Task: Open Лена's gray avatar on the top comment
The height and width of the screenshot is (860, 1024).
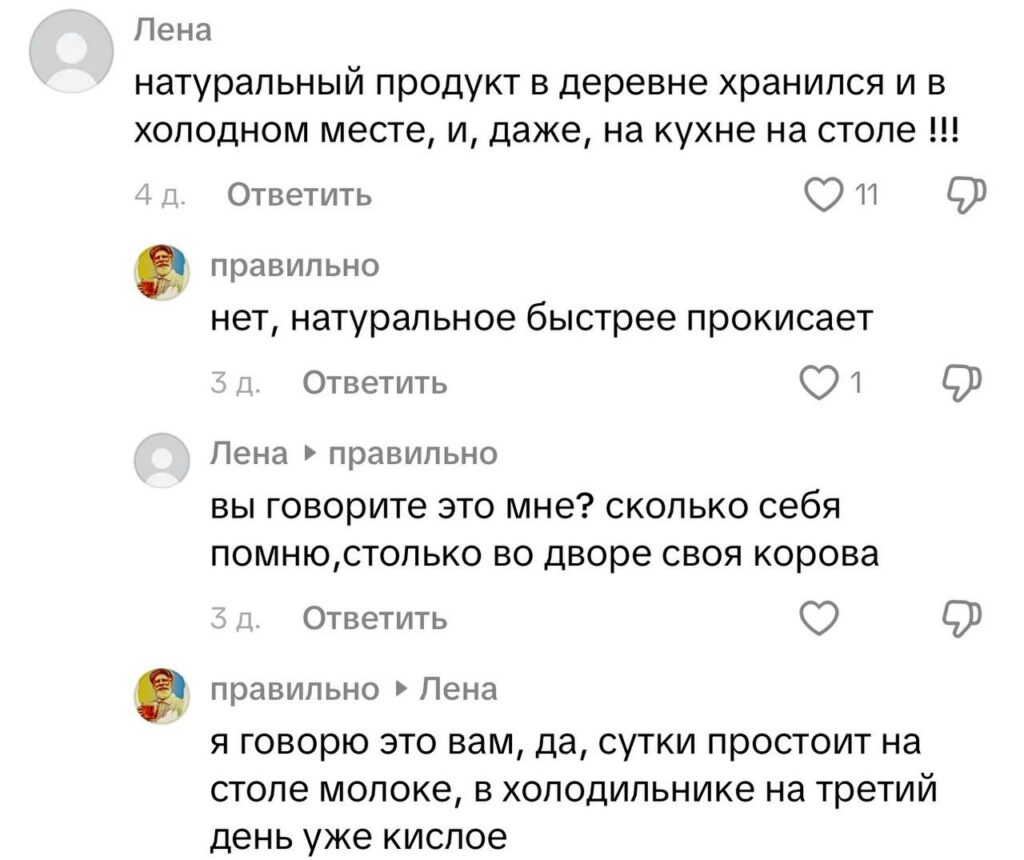Action: pyautogui.click(x=69, y=59)
